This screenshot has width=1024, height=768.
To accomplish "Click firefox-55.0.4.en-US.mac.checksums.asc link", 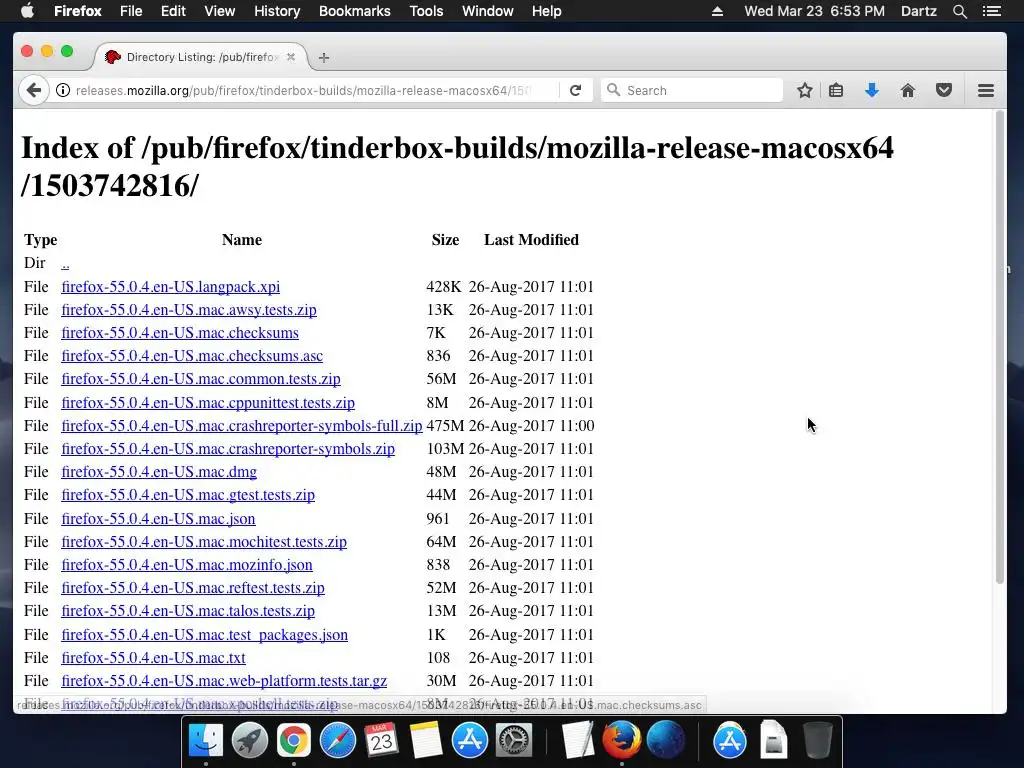I will [192, 356].
